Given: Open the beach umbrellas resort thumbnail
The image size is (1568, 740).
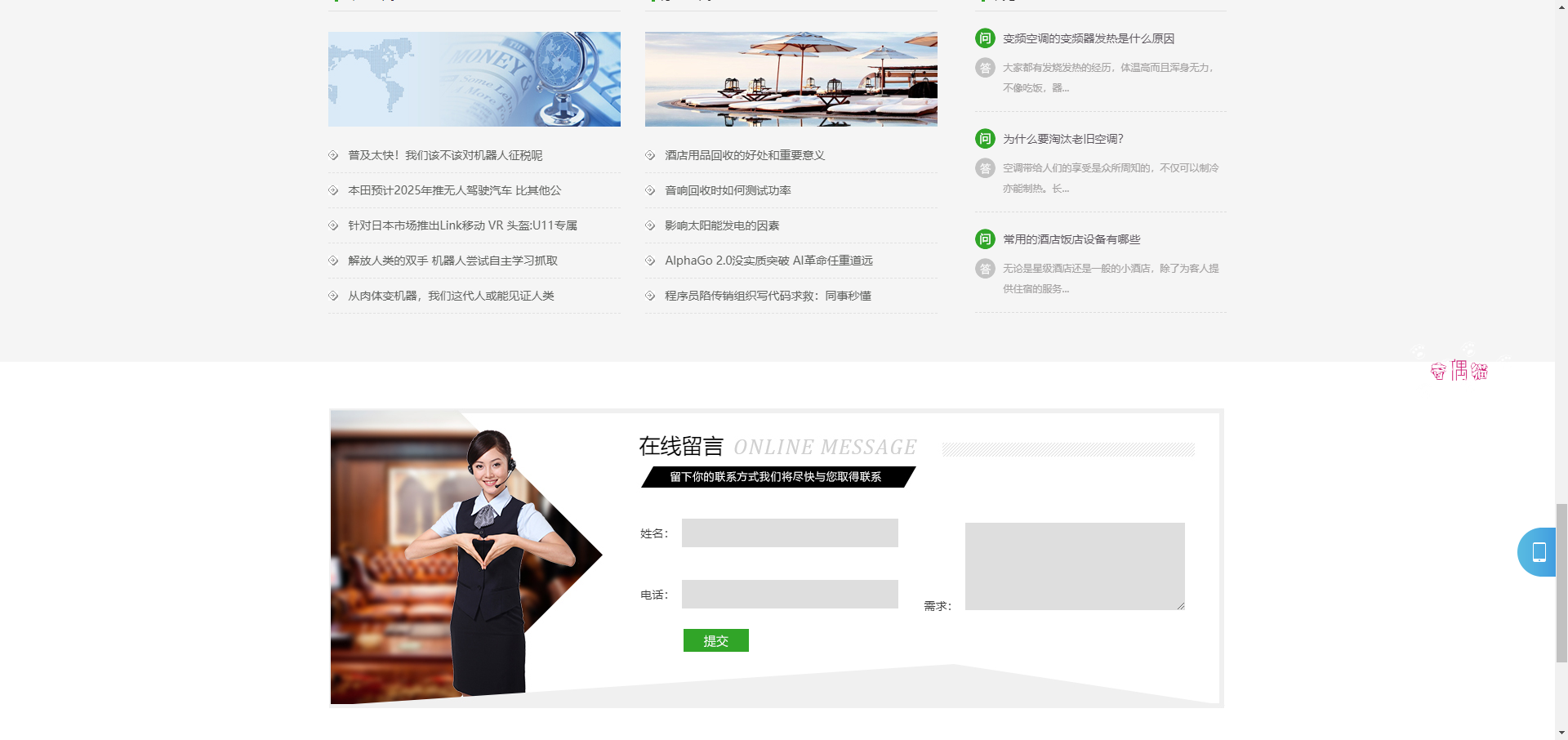Looking at the screenshot, I should coord(791,79).
